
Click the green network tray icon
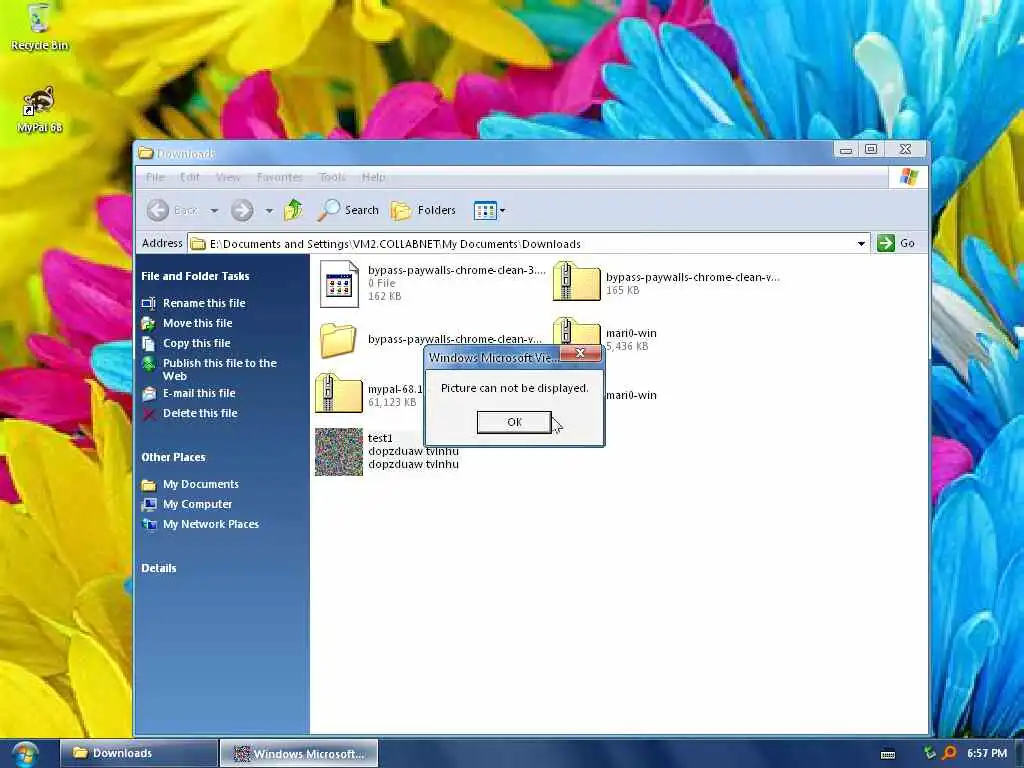pyautogui.click(x=930, y=752)
